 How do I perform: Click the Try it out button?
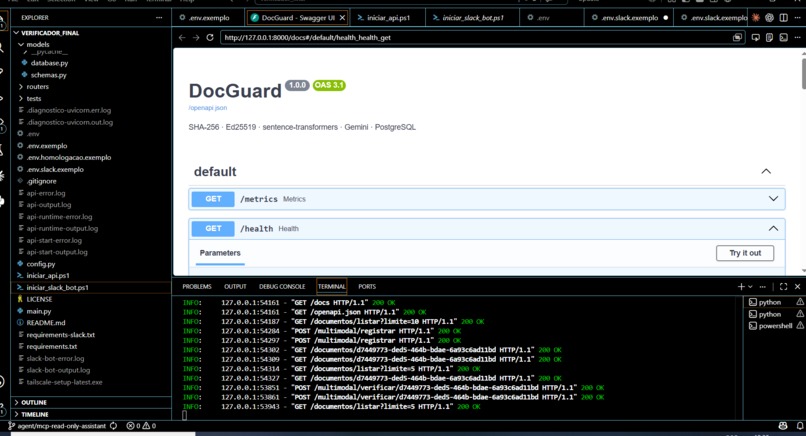[x=745, y=253]
